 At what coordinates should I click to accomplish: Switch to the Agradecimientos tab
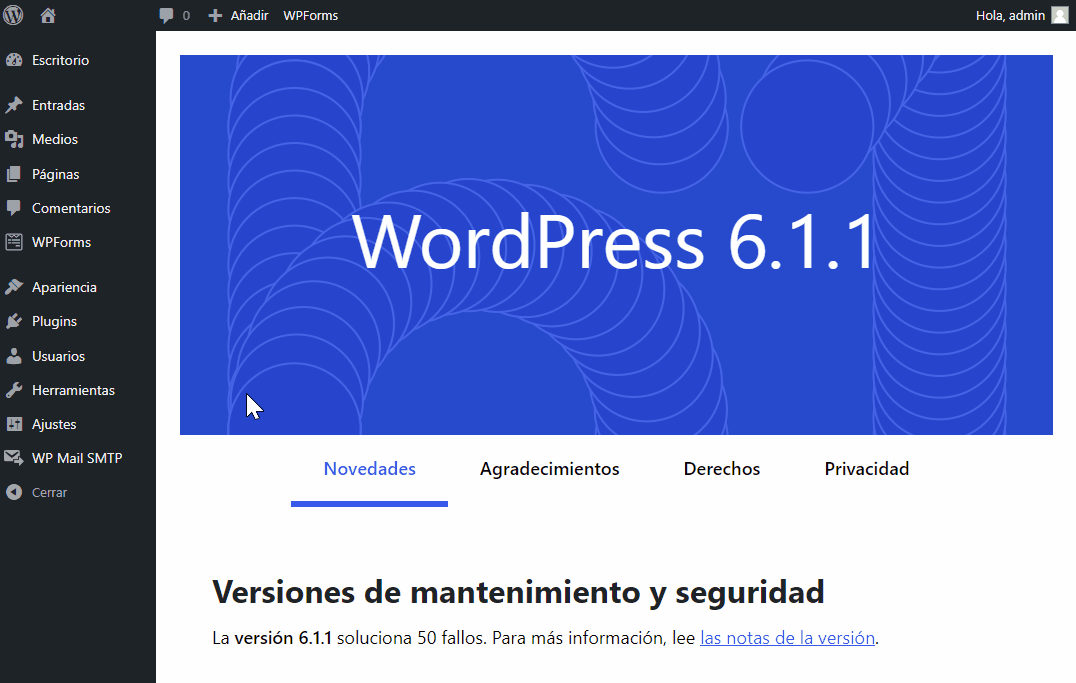(x=549, y=469)
